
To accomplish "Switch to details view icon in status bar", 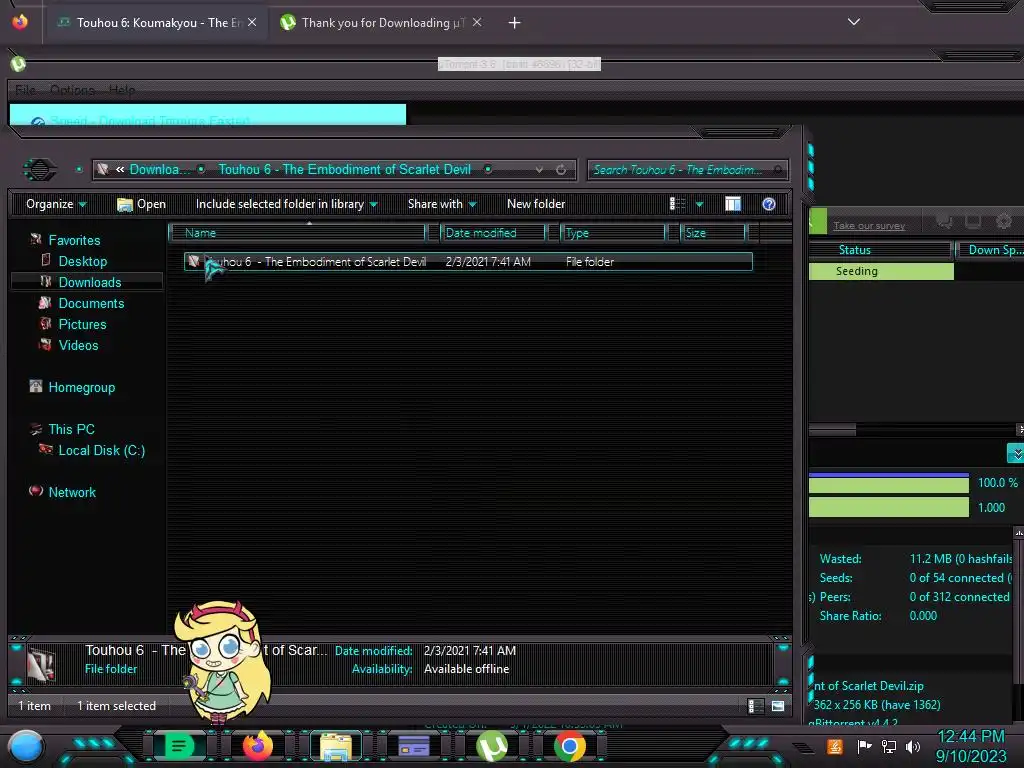I will [755, 706].
